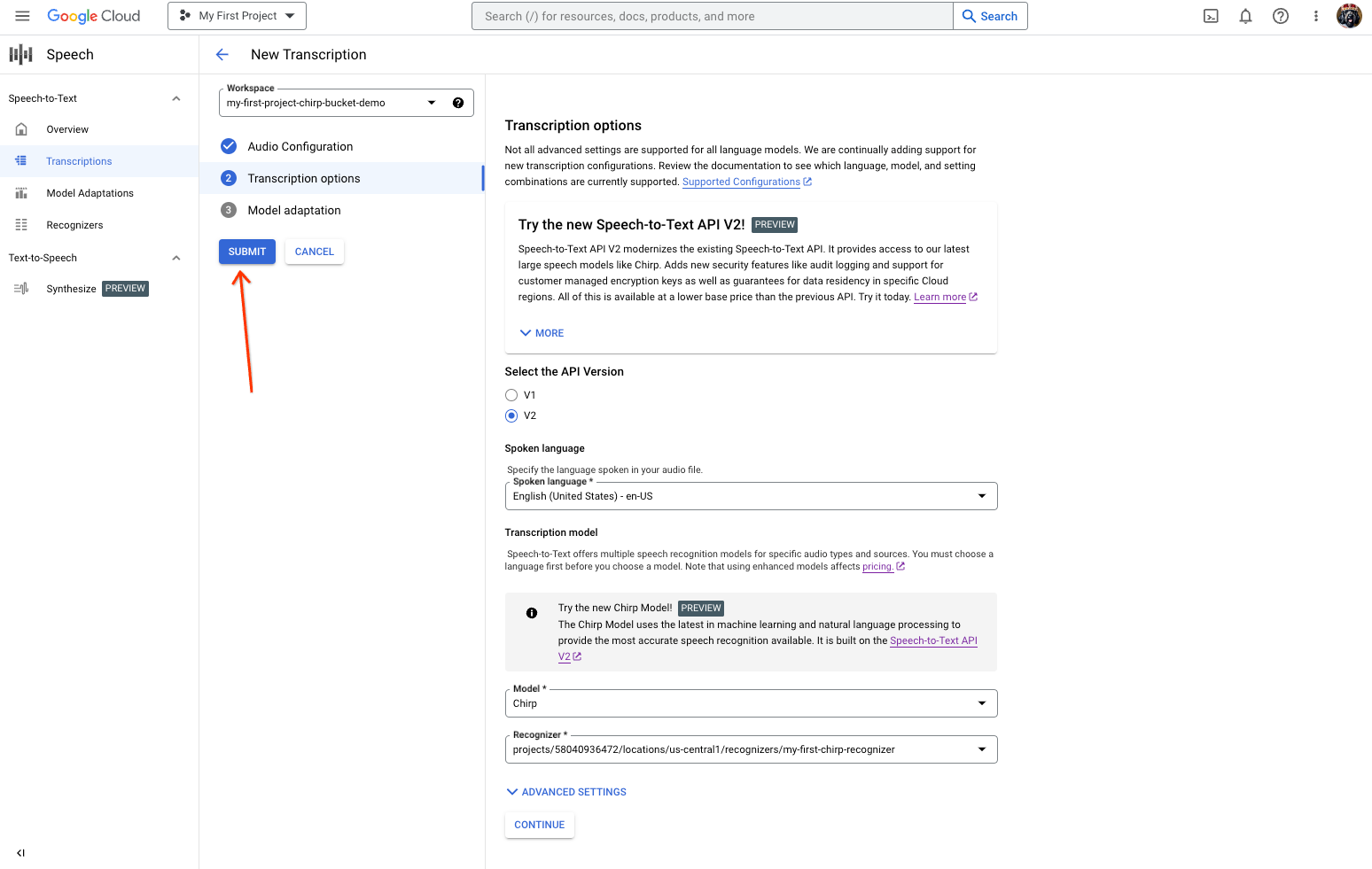1372x869 pixels.
Task: Click the Overview home icon
Action: tap(21, 129)
